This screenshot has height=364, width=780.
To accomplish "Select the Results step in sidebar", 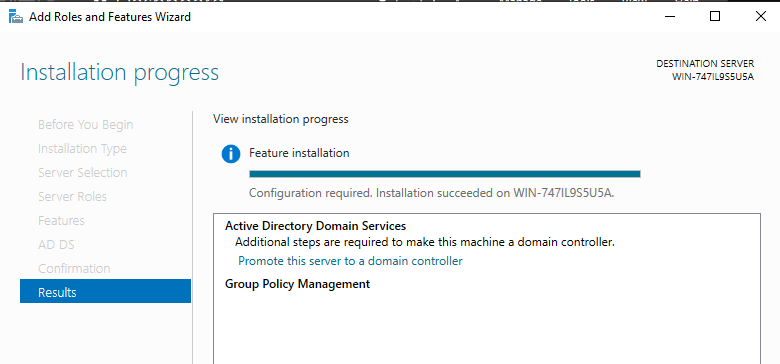I will (105, 291).
